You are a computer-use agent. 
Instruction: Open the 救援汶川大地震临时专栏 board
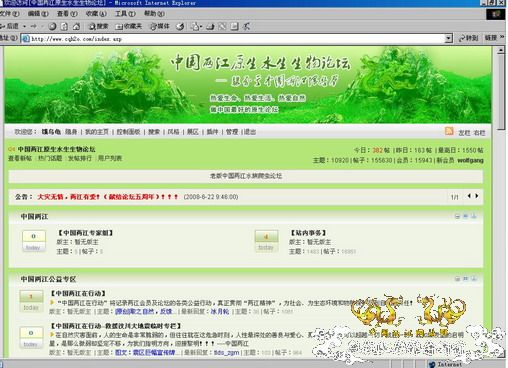[116, 326]
